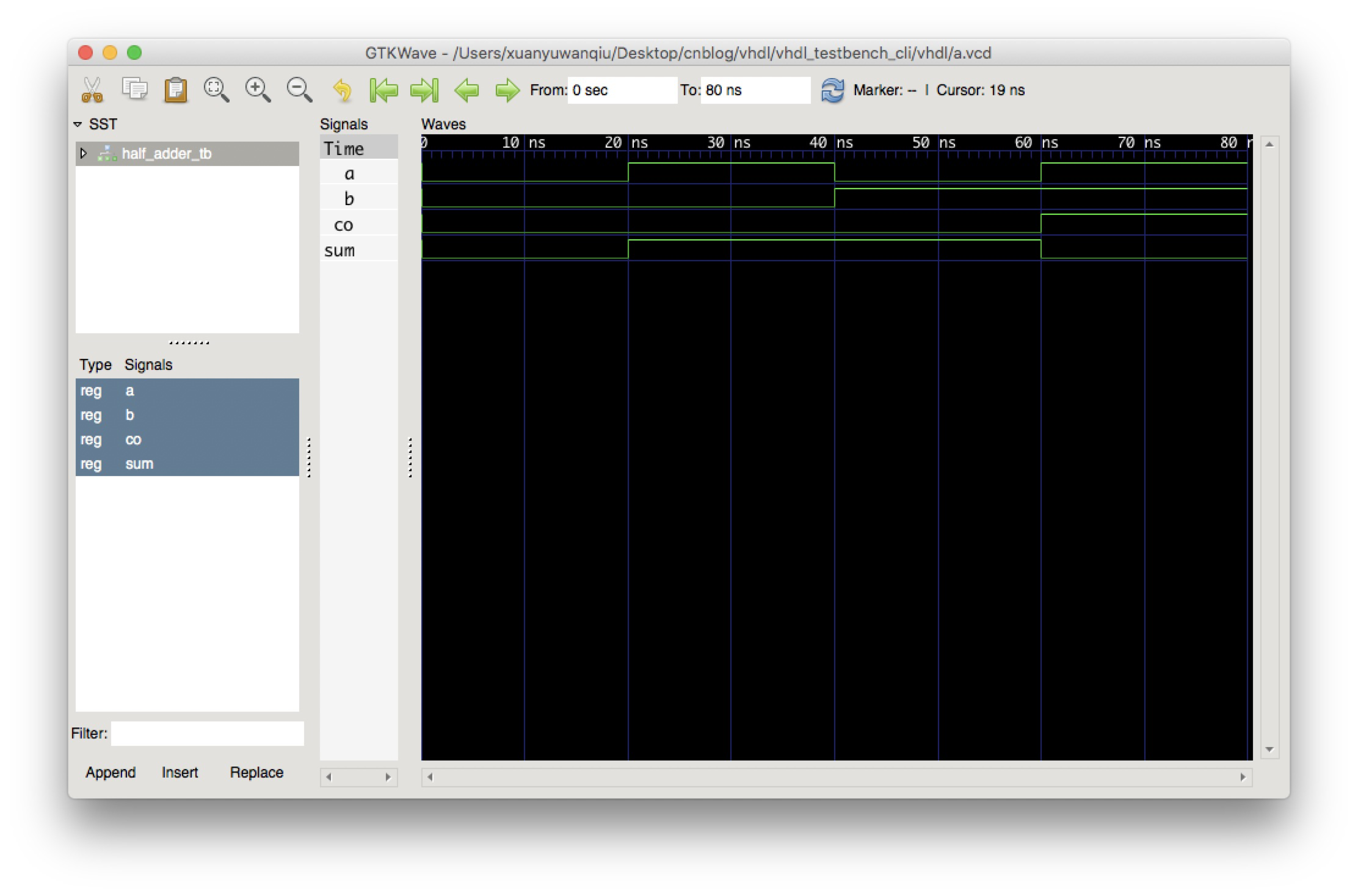Click the Zoom Out magnifier icon
Screen dimensions: 1358x896
point(299,90)
